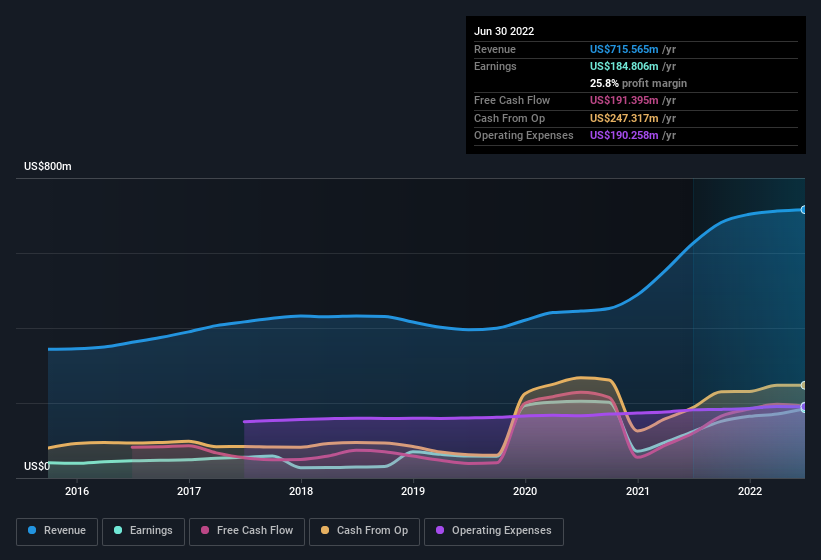This screenshot has width=821, height=560.
Task: Click the Operating Expenses endpoint marker
Action: 804,407
